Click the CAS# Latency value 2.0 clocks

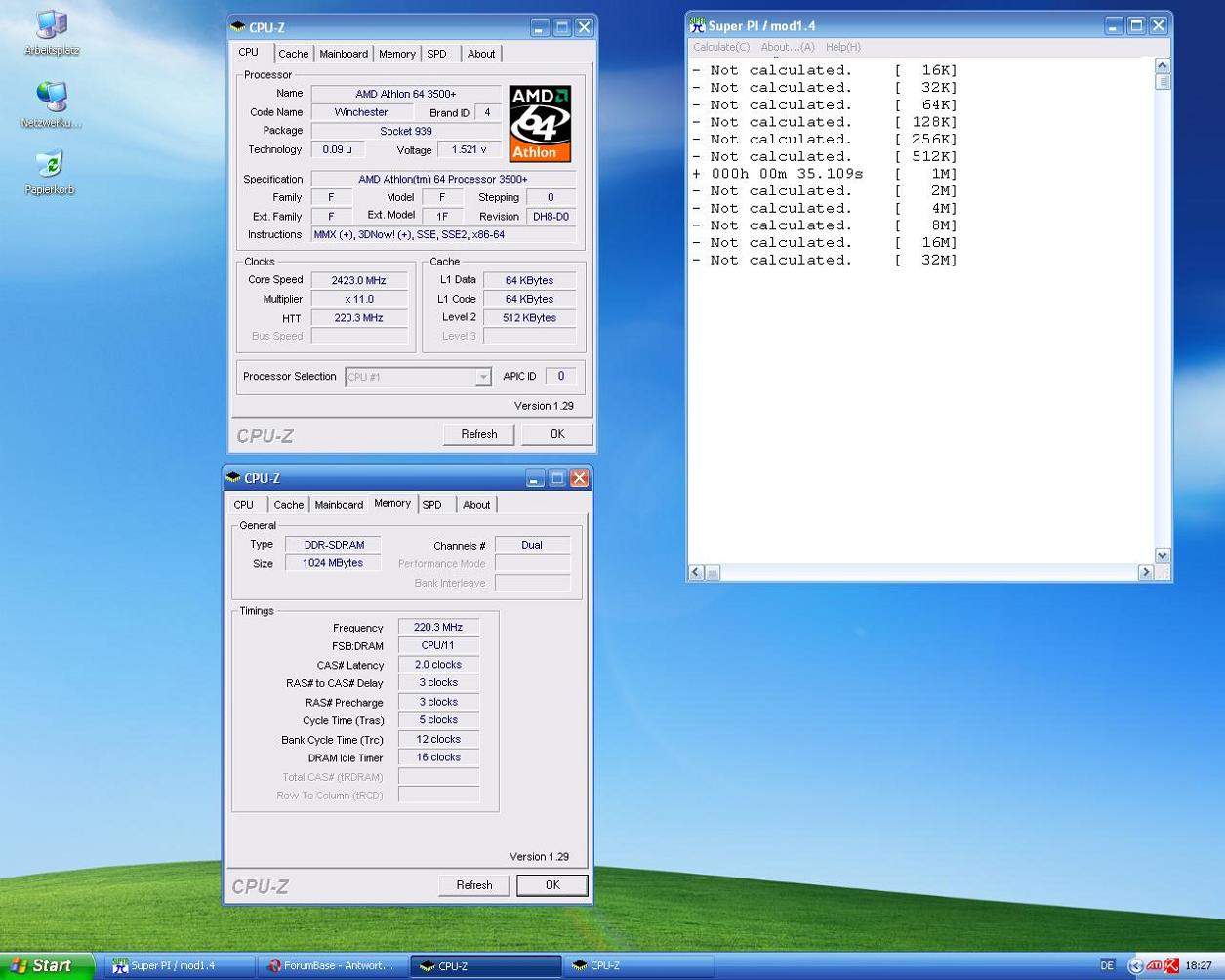(x=438, y=665)
